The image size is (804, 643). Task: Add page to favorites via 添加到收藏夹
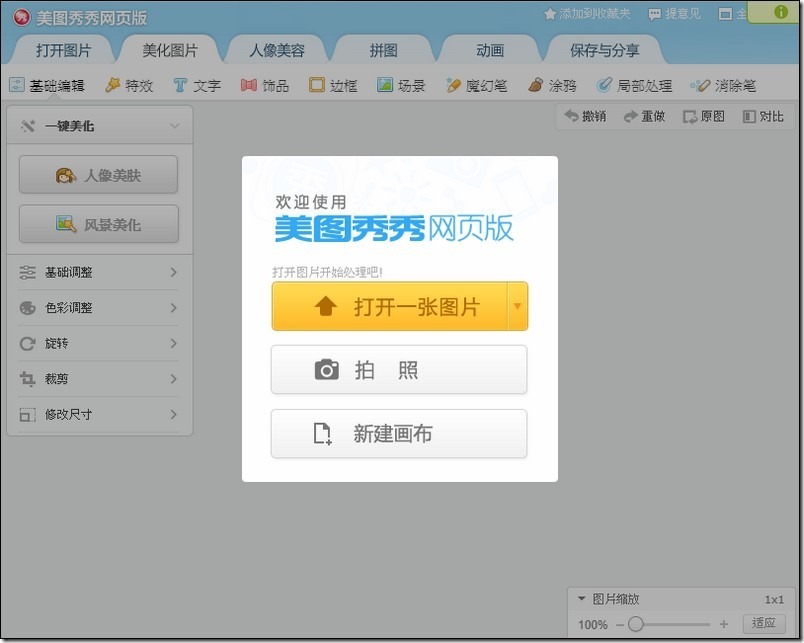[x=587, y=14]
